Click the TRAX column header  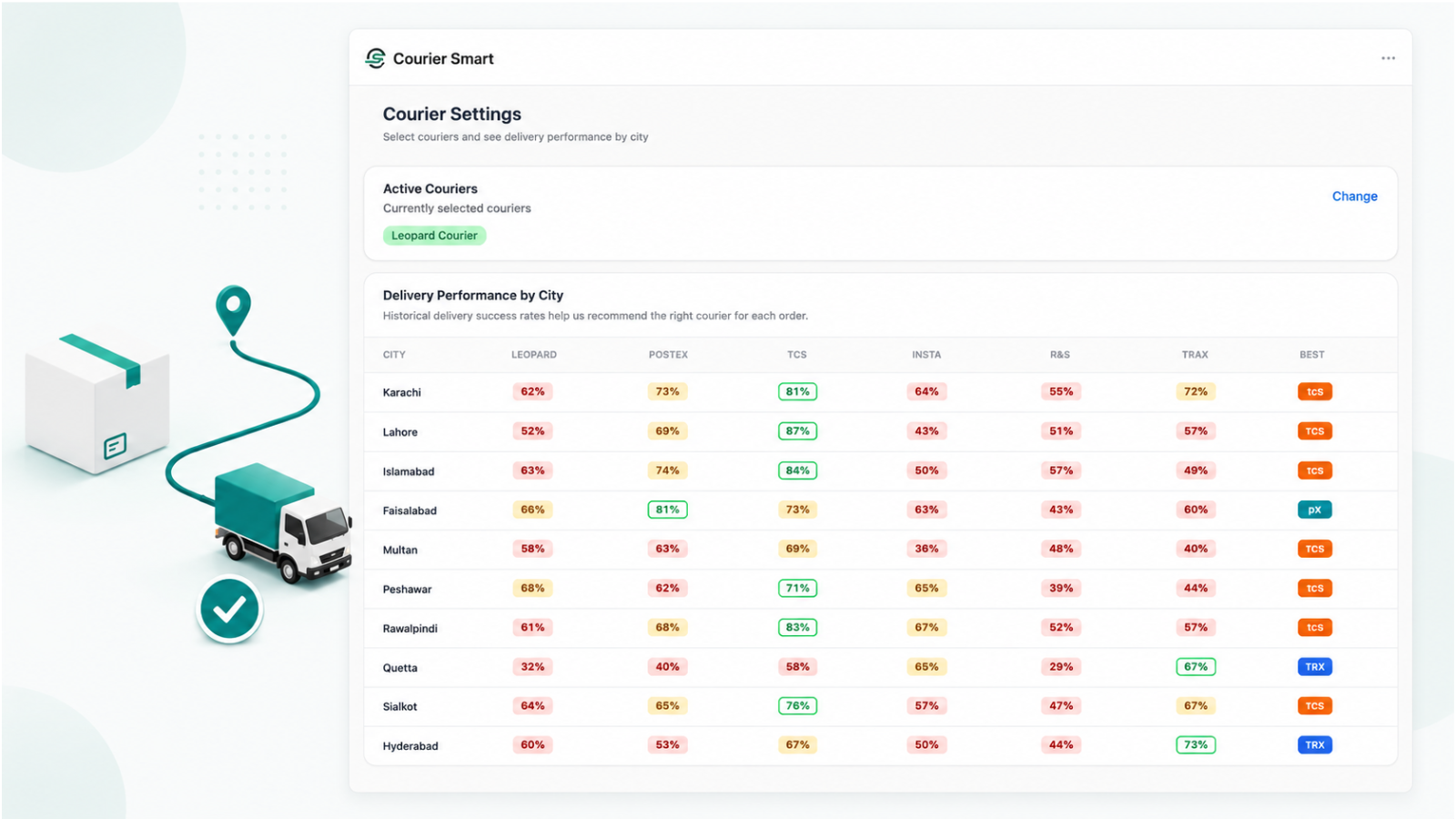click(1195, 355)
